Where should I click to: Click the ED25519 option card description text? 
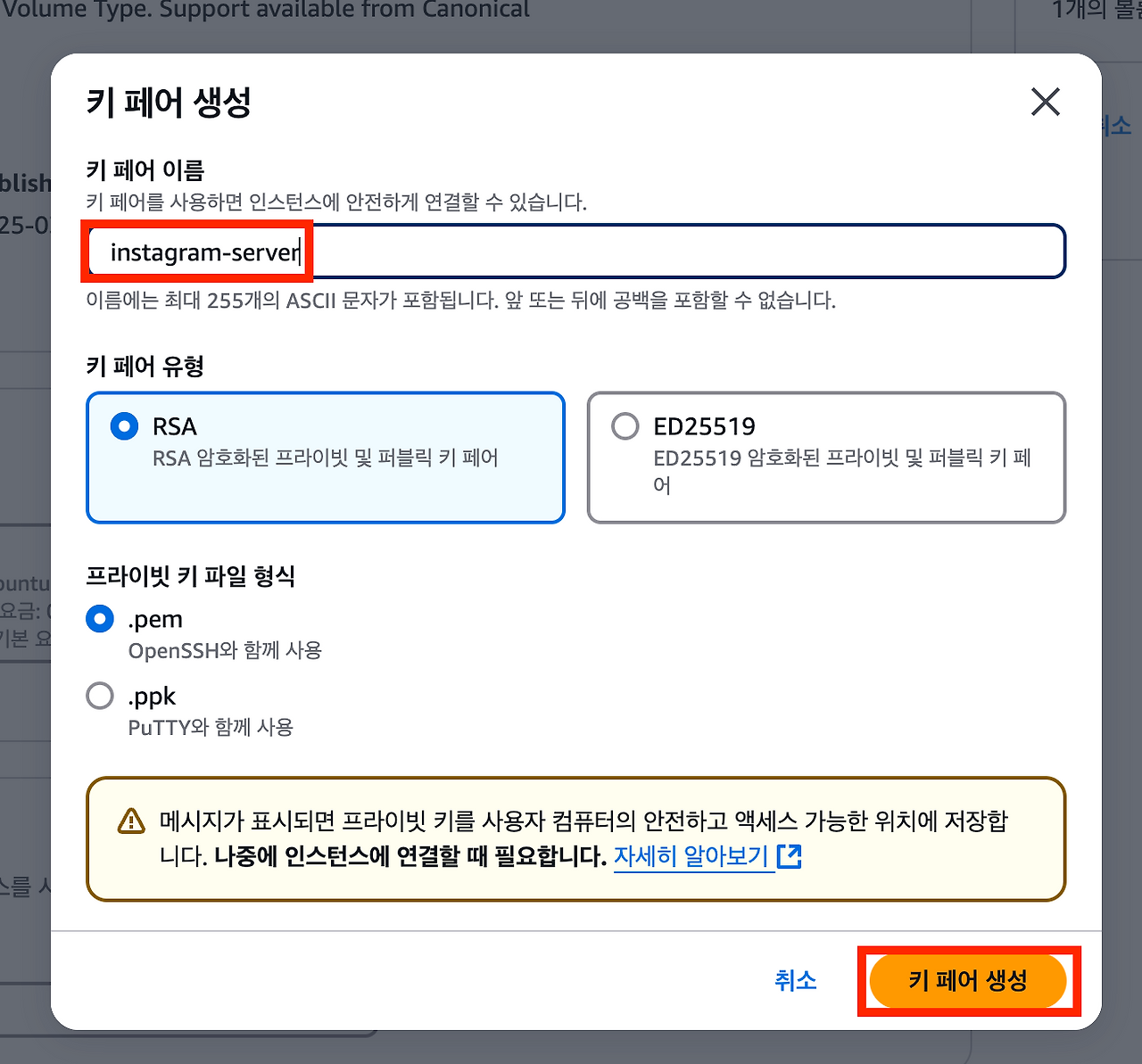coord(842,471)
